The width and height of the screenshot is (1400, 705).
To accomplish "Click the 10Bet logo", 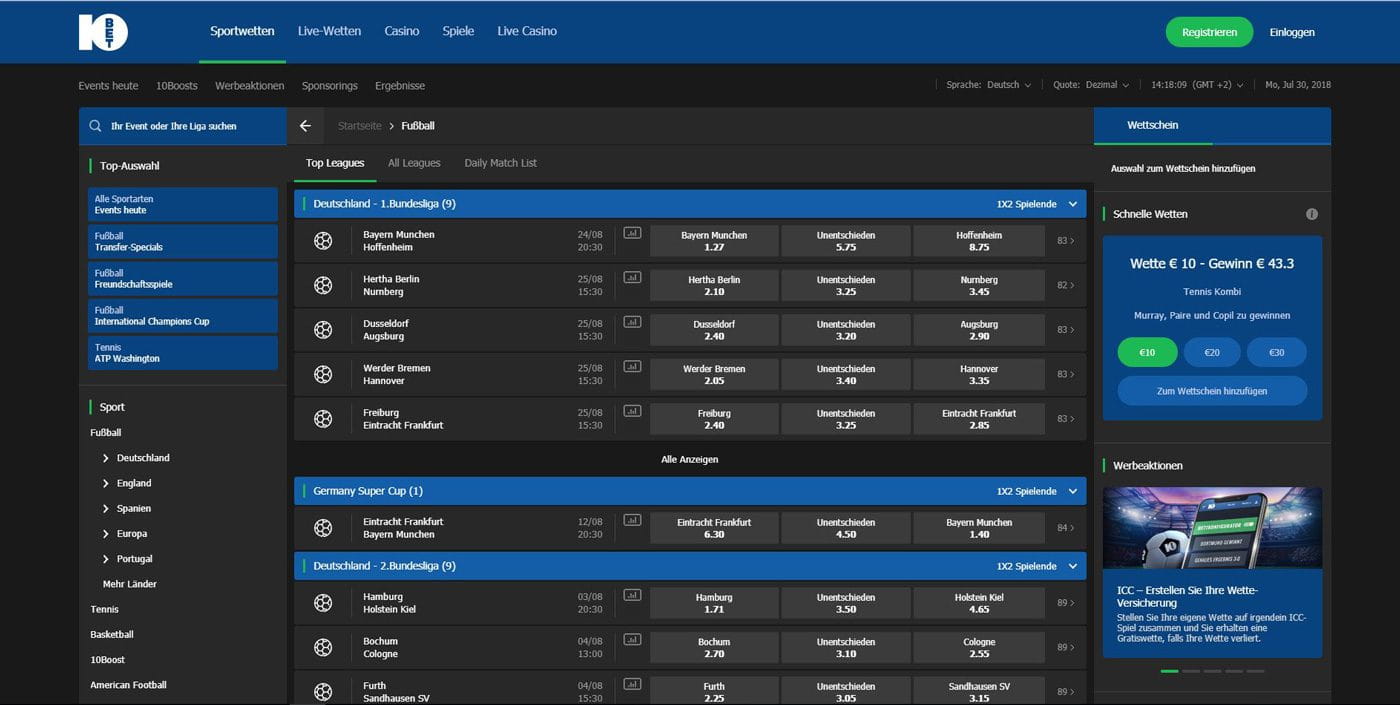I will 103,32.
